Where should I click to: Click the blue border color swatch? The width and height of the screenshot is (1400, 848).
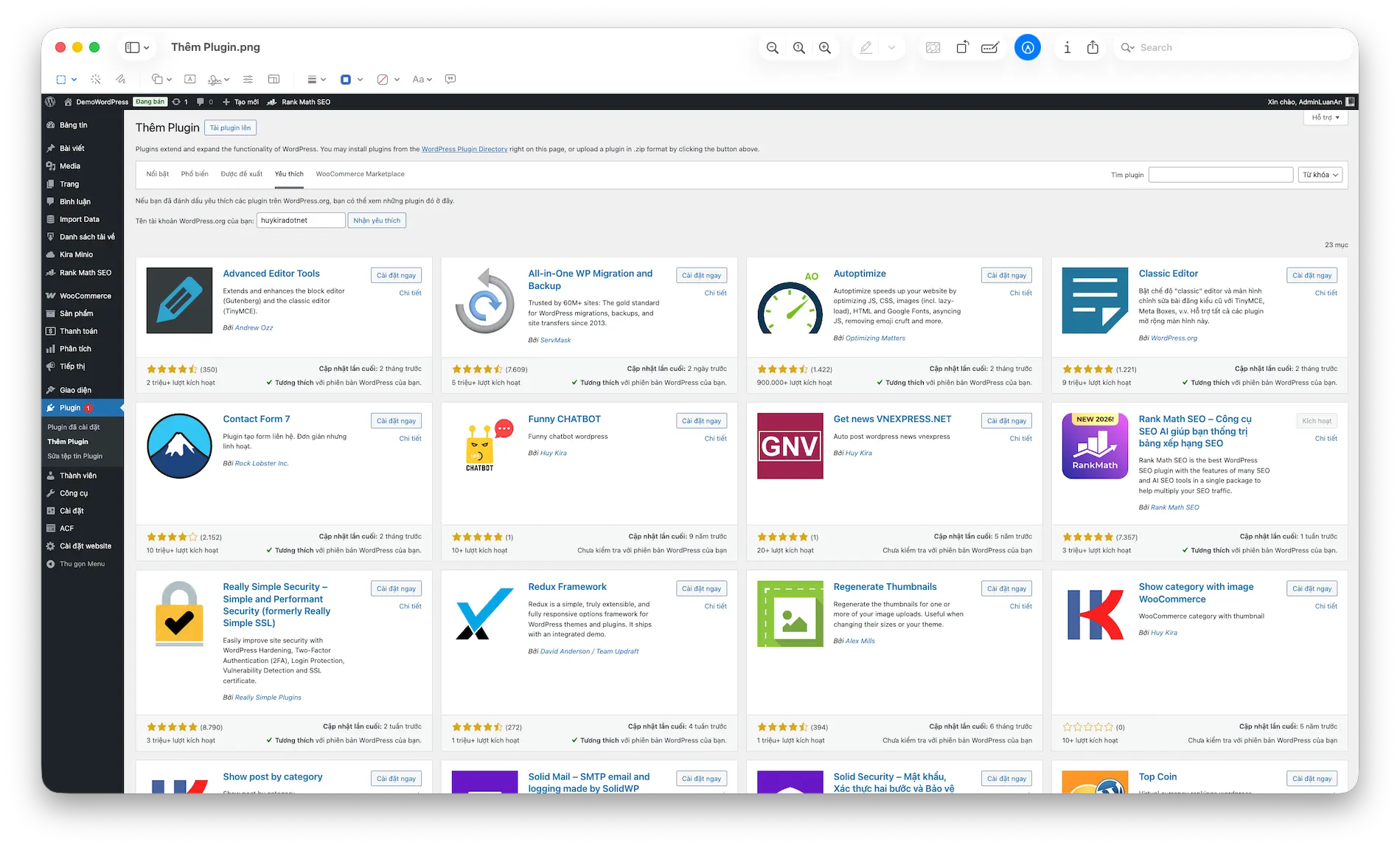tap(345, 79)
